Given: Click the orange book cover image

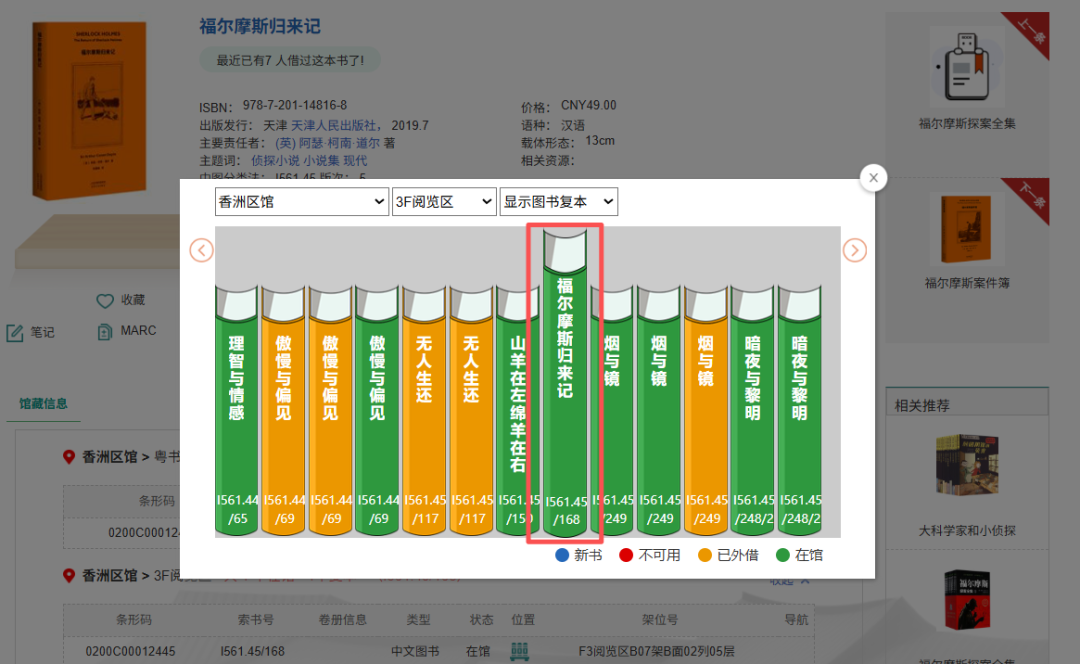Looking at the screenshot, I should [90, 110].
